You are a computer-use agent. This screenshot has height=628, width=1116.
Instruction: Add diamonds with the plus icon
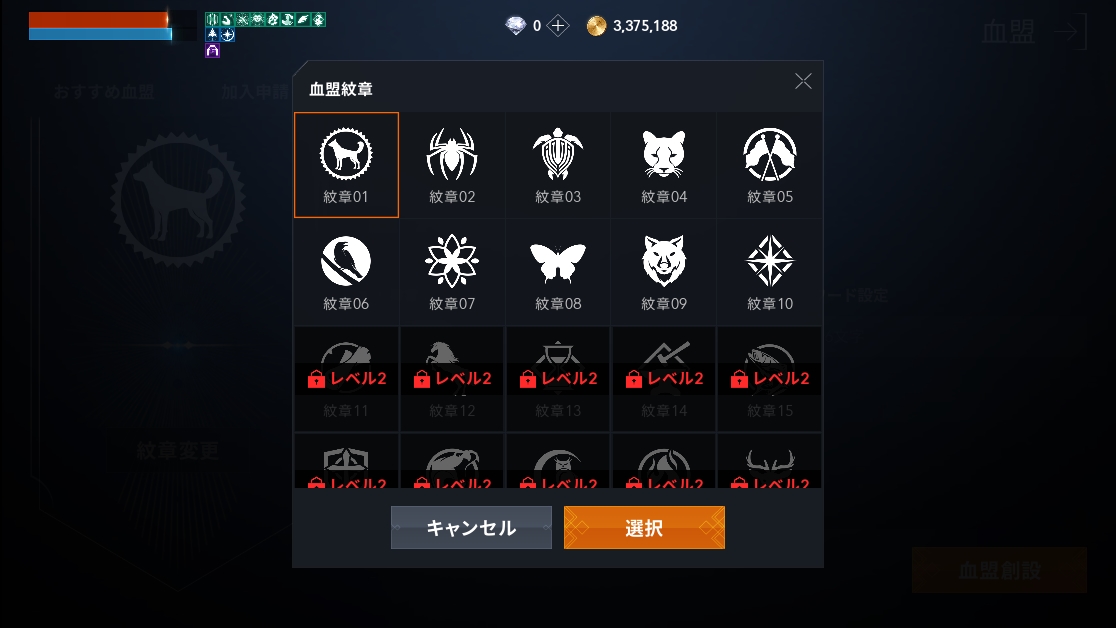pos(558,26)
